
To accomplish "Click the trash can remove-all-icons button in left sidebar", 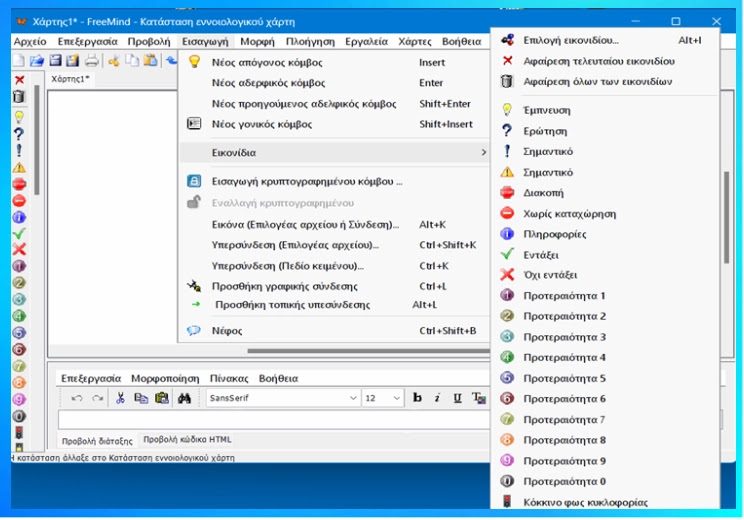I will point(19,96).
